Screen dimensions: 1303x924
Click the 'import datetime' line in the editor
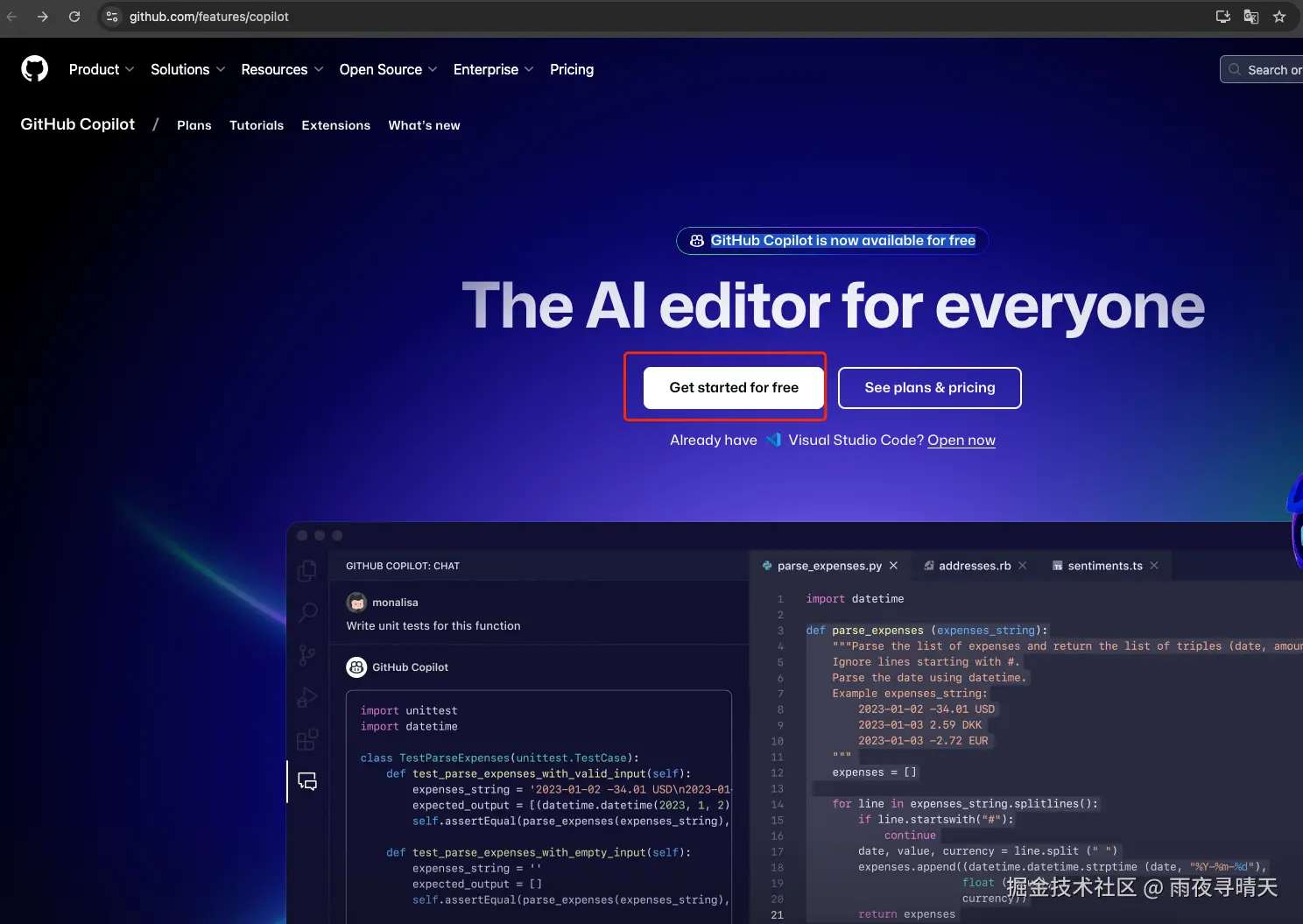point(856,599)
